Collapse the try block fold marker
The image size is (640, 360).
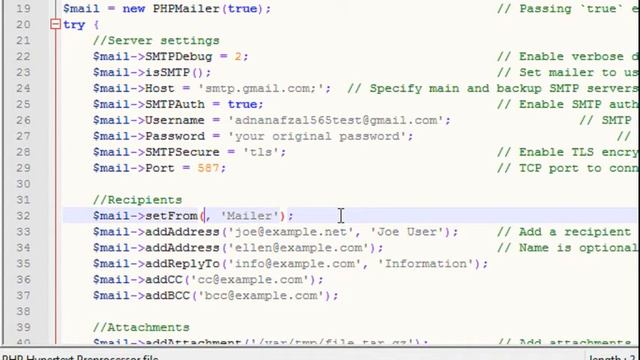click(56, 24)
